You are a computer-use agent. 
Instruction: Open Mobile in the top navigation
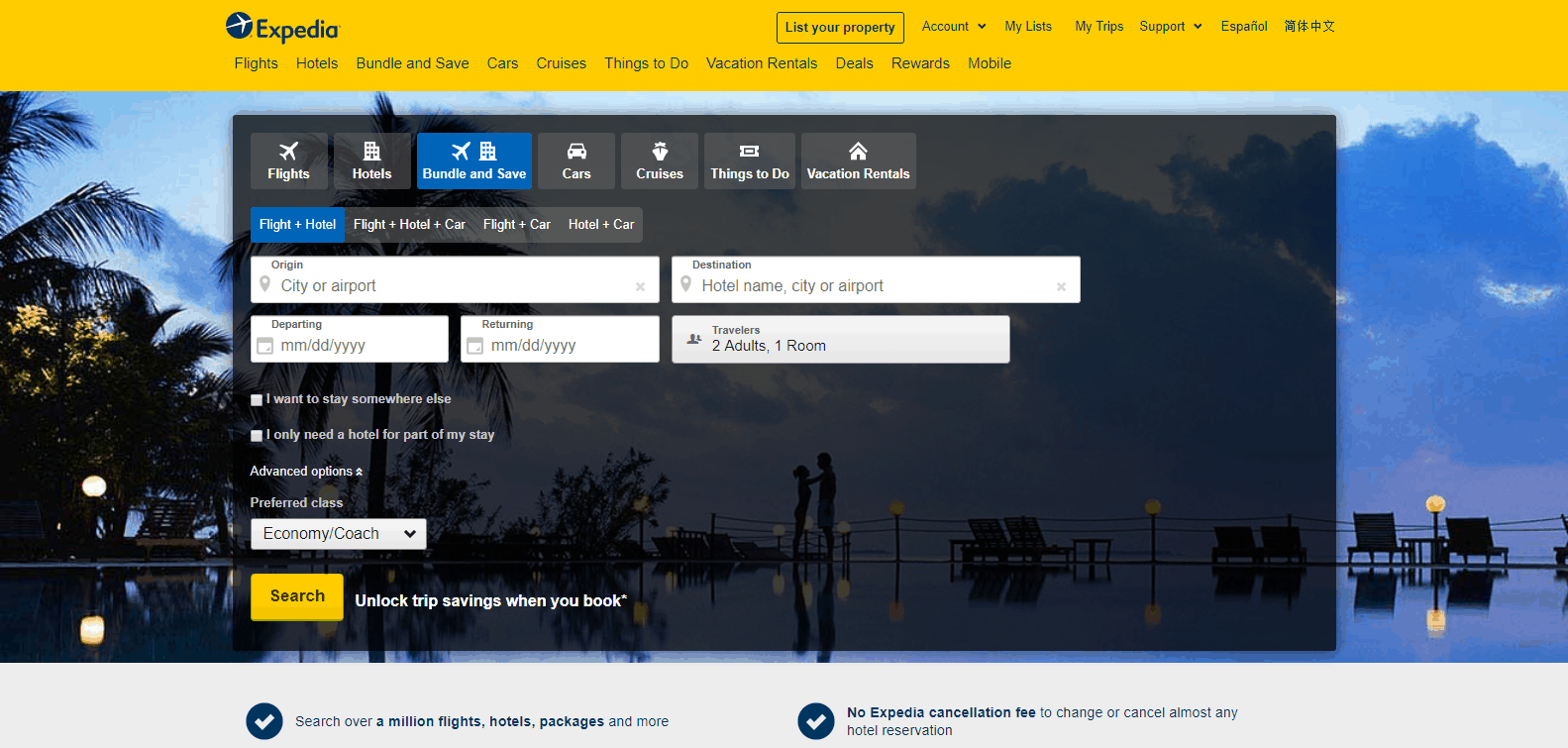(x=990, y=63)
